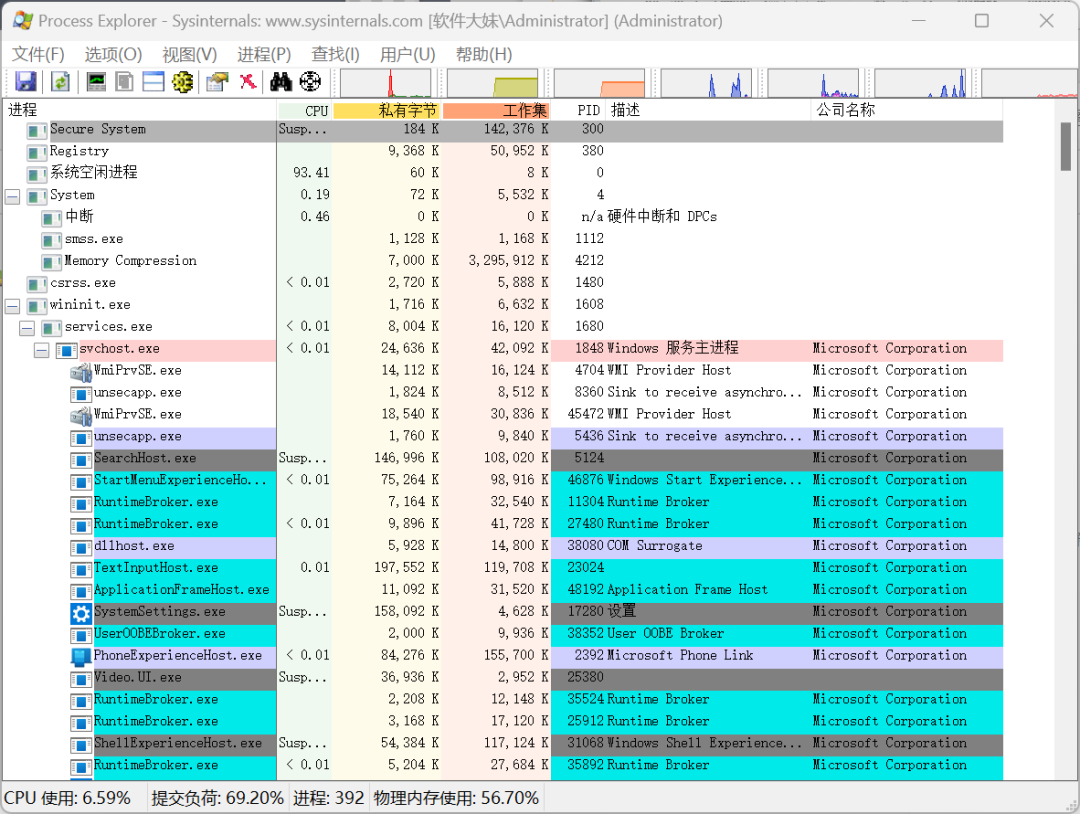Select csrss.exe process
The width and height of the screenshot is (1080, 814).
pos(83,283)
